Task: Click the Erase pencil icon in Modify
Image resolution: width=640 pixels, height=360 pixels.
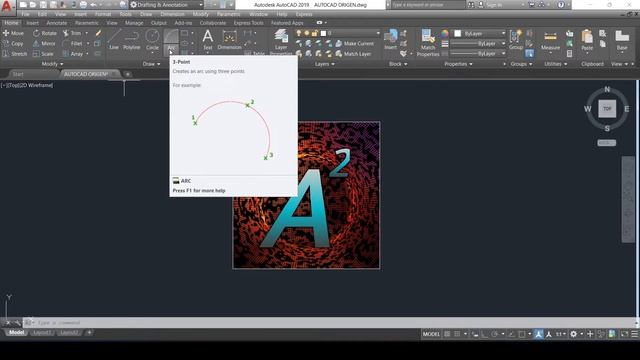Action: click(x=98, y=33)
